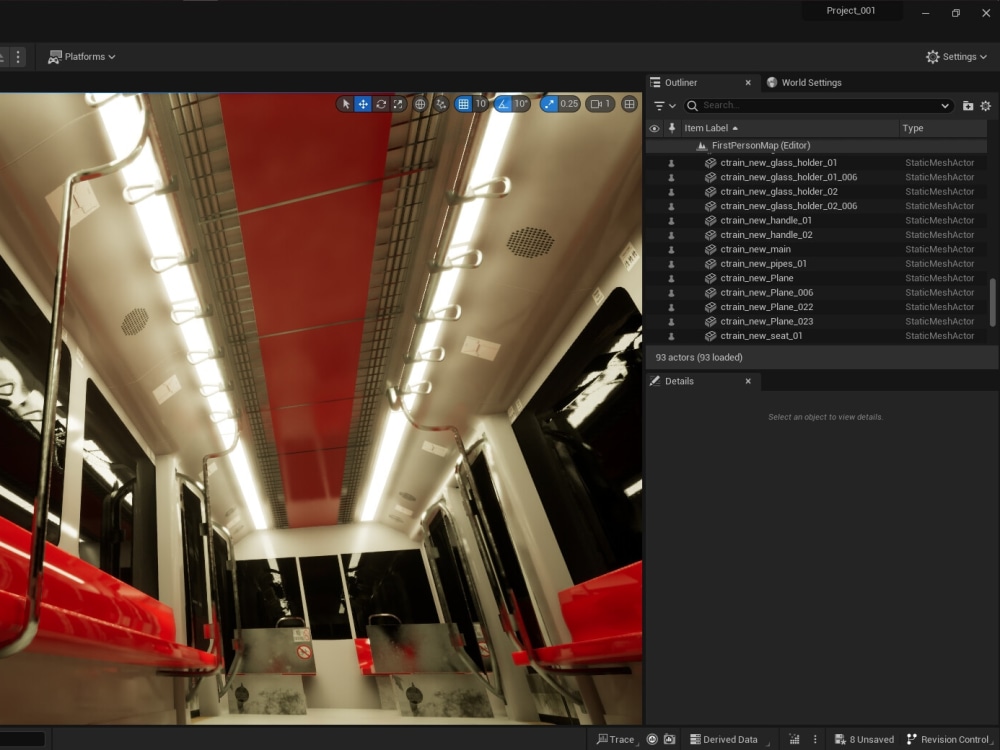The width and height of the screenshot is (1000, 750).
Task: Click the '93 actors (93 loaded)' status text
Action: pyautogui.click(x=699, y=357)
